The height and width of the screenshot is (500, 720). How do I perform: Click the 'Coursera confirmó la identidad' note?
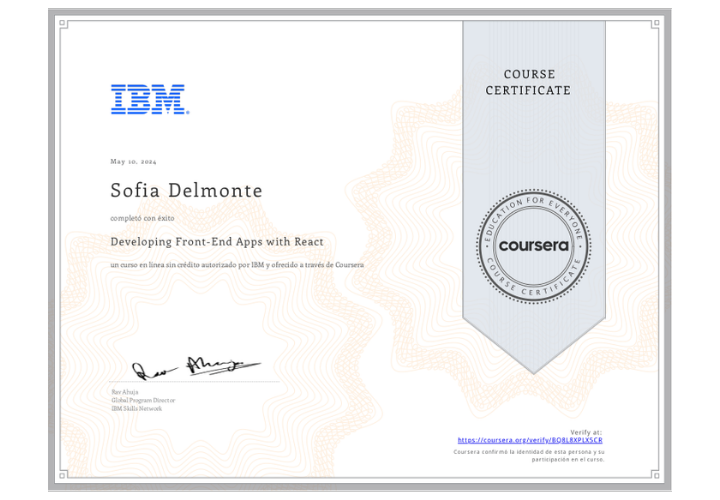529,455
